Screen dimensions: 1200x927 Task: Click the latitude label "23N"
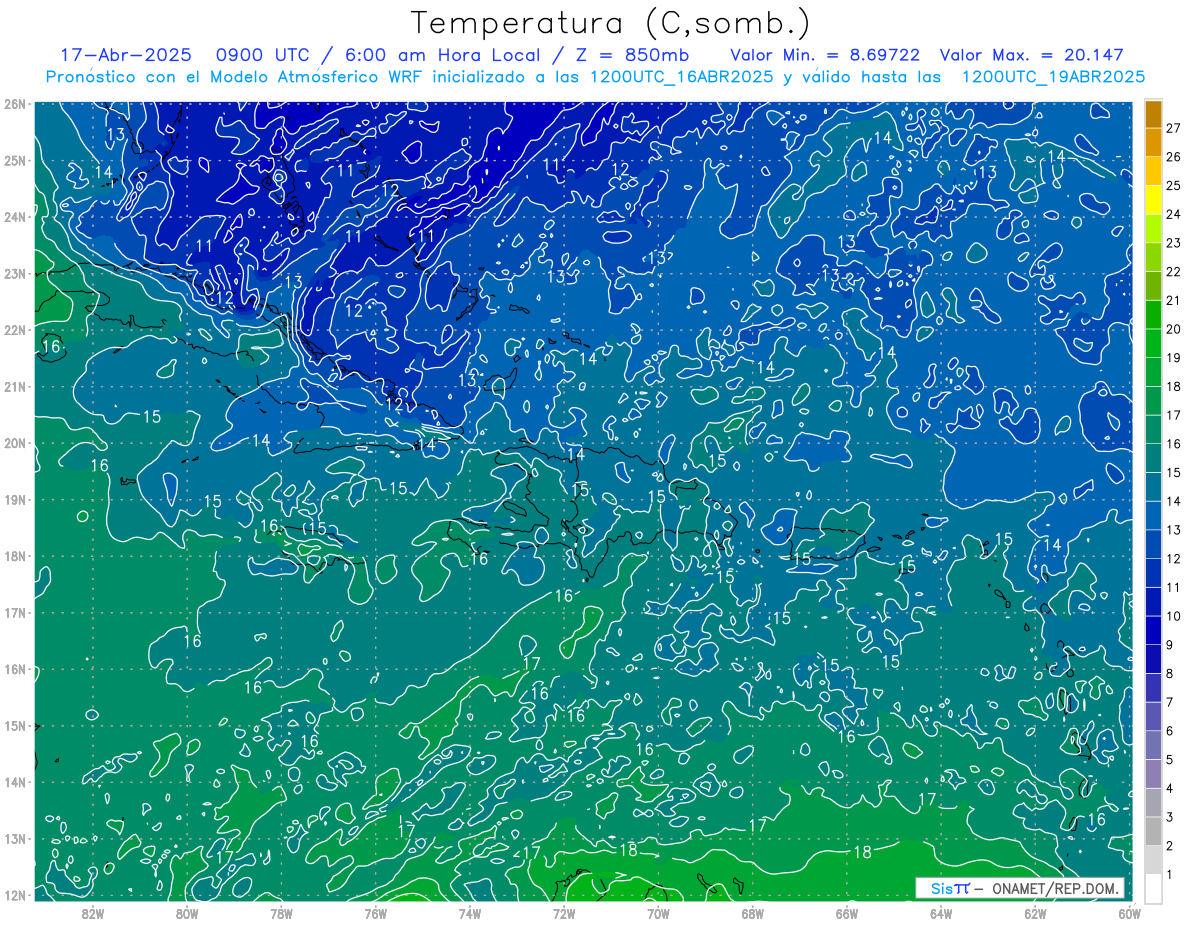(15, 273)
